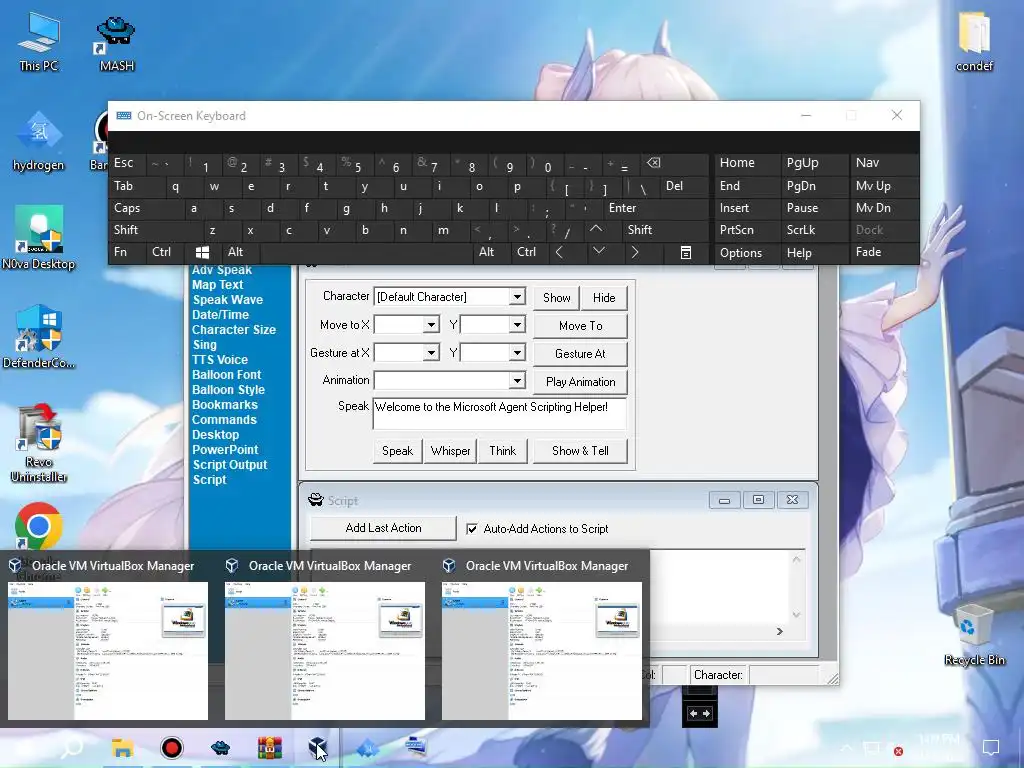Click the context menu key icon
Image resolution: width=1024 pixels, height=768 pixels.
686,253
